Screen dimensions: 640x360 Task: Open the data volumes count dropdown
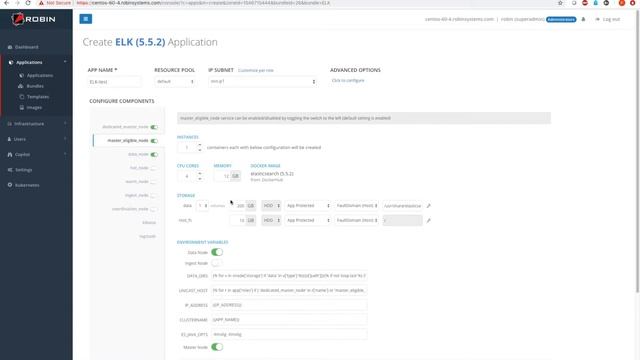pos(202,206)
